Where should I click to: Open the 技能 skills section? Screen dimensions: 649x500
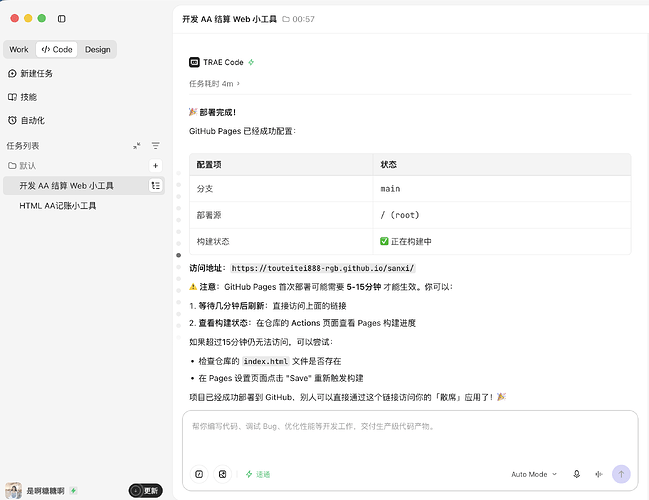coord(22,97)
